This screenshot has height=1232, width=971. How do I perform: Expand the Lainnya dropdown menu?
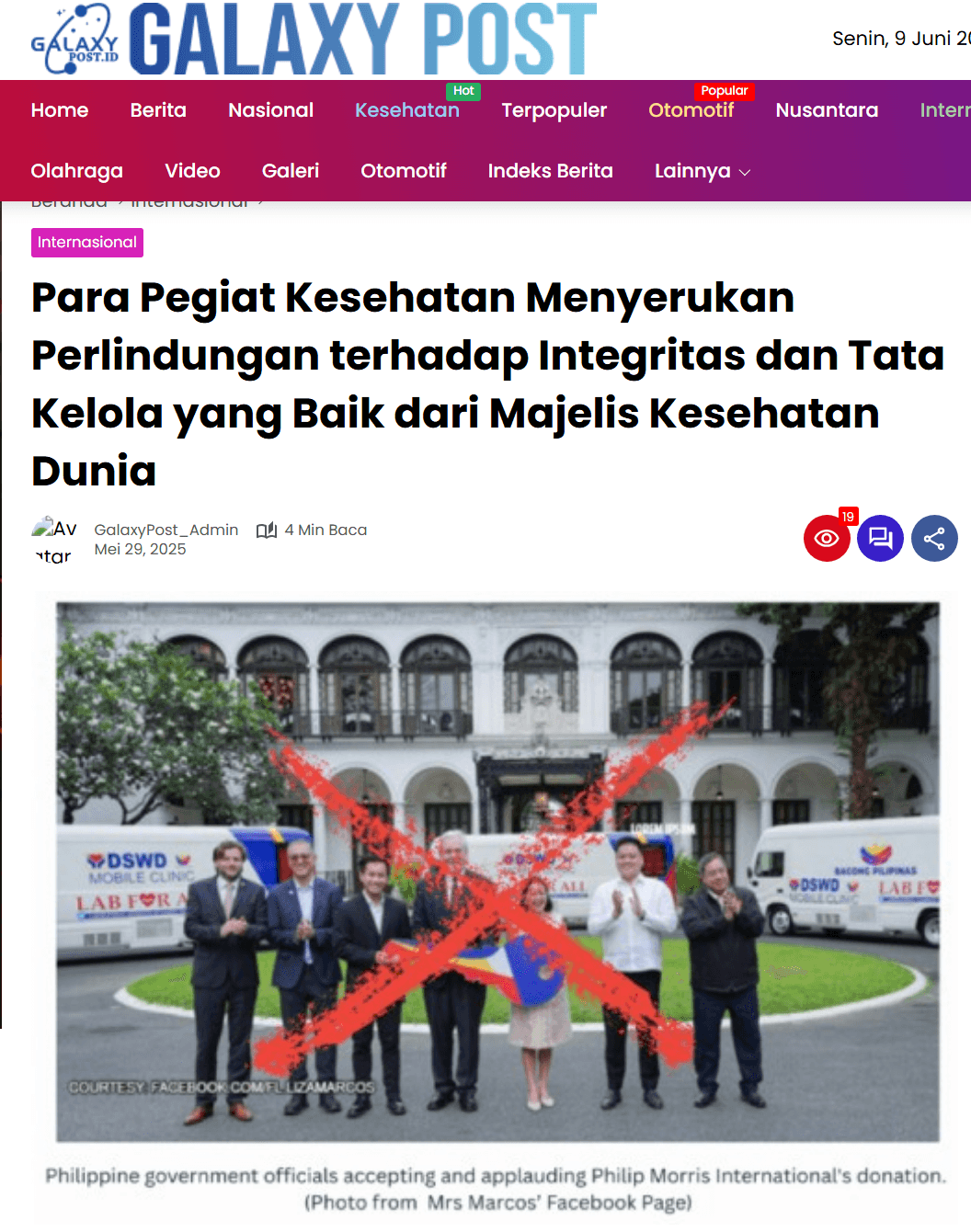point(703,171)
